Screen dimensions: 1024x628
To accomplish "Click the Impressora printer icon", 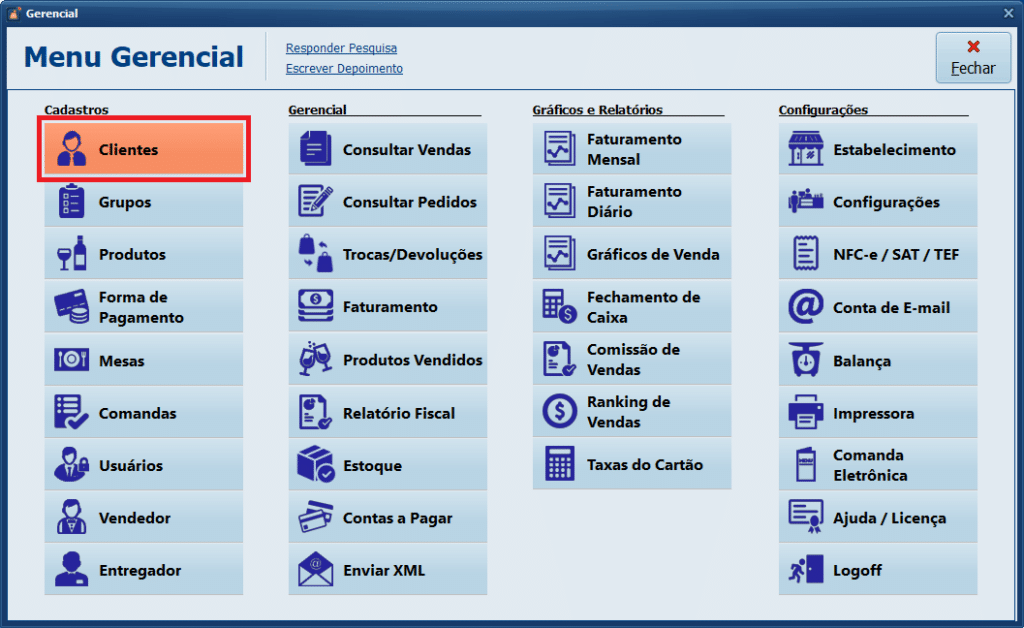I will click(806, 413).
